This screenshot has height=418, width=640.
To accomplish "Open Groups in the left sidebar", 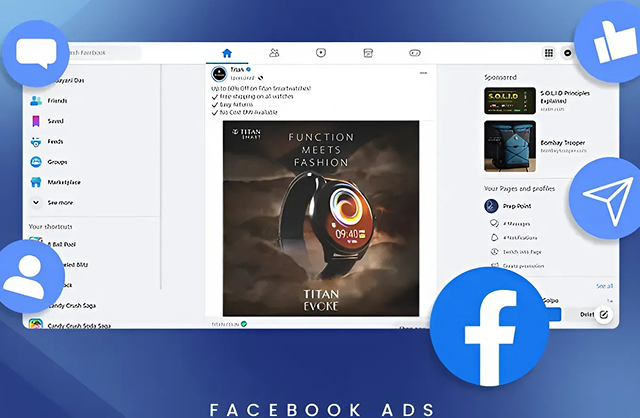I will (x=49, y=162).
